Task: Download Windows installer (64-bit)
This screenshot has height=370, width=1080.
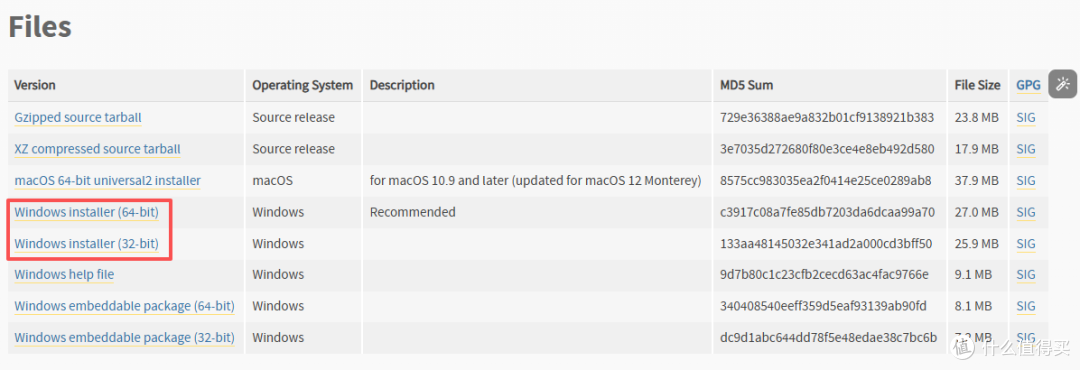Action: (x=86, y=212)
